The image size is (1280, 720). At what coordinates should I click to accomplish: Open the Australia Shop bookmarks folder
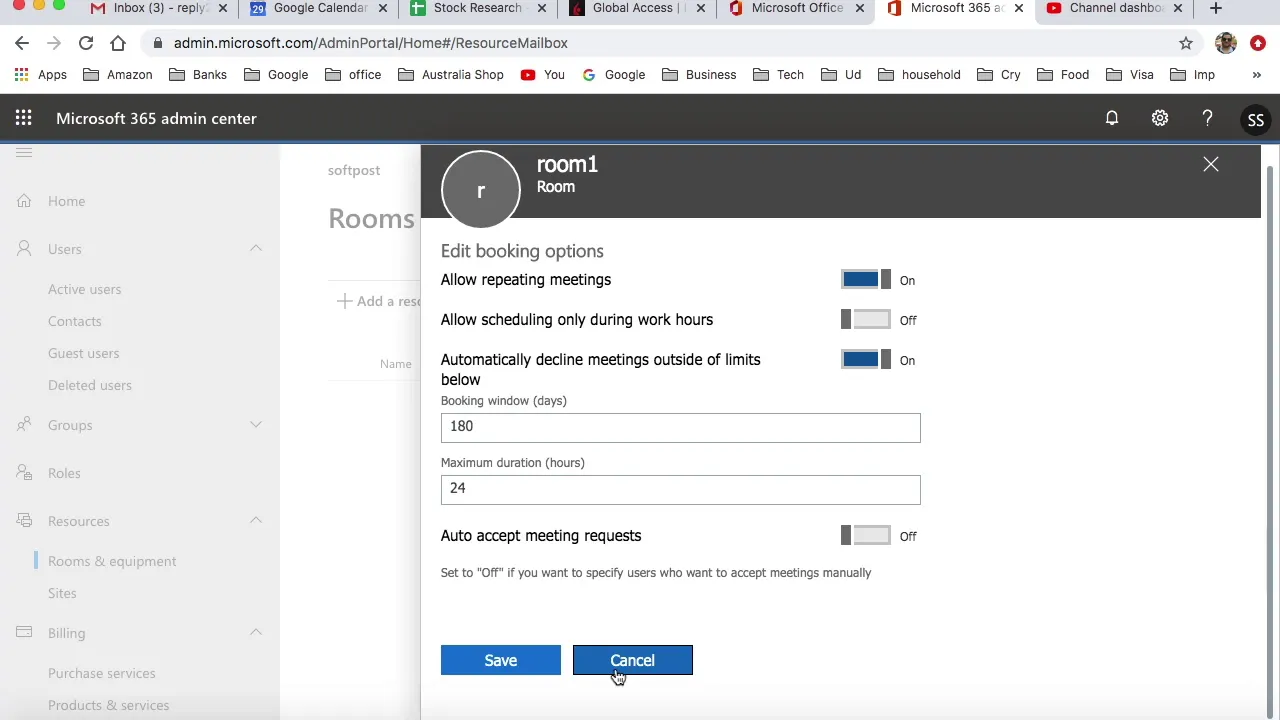tap(451, 74)
